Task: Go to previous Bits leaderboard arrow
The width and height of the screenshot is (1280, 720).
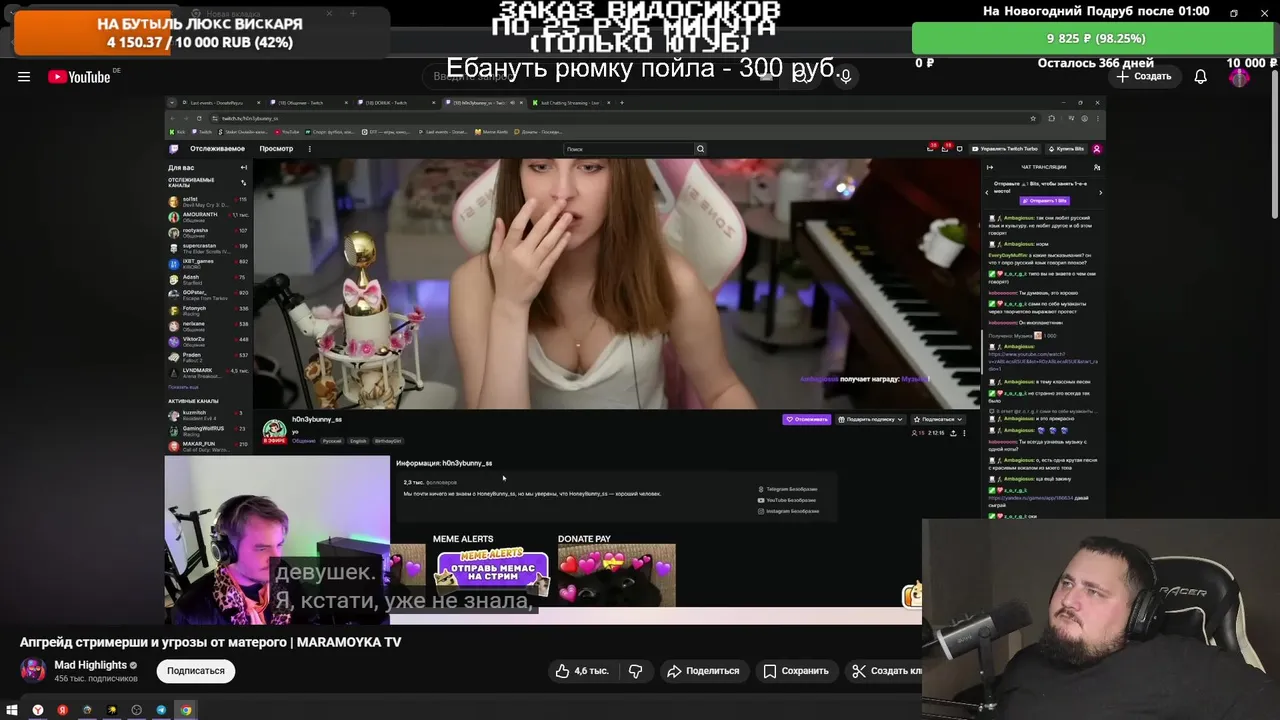Action: point(987,192)
